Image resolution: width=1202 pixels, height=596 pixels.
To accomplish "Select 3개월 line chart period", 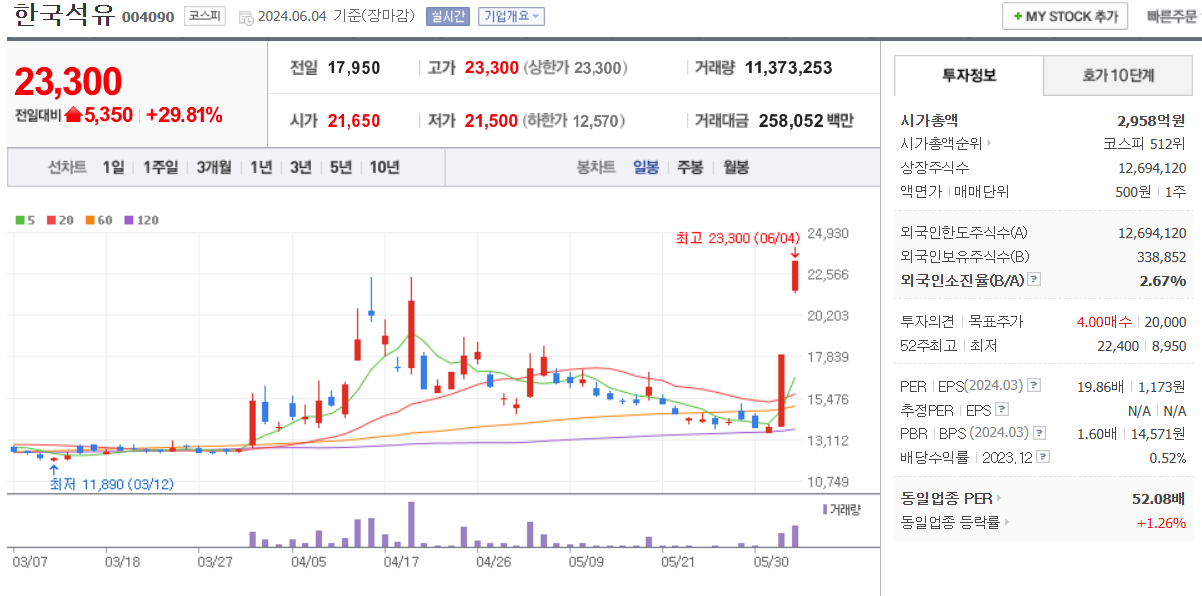I will 214,167.
